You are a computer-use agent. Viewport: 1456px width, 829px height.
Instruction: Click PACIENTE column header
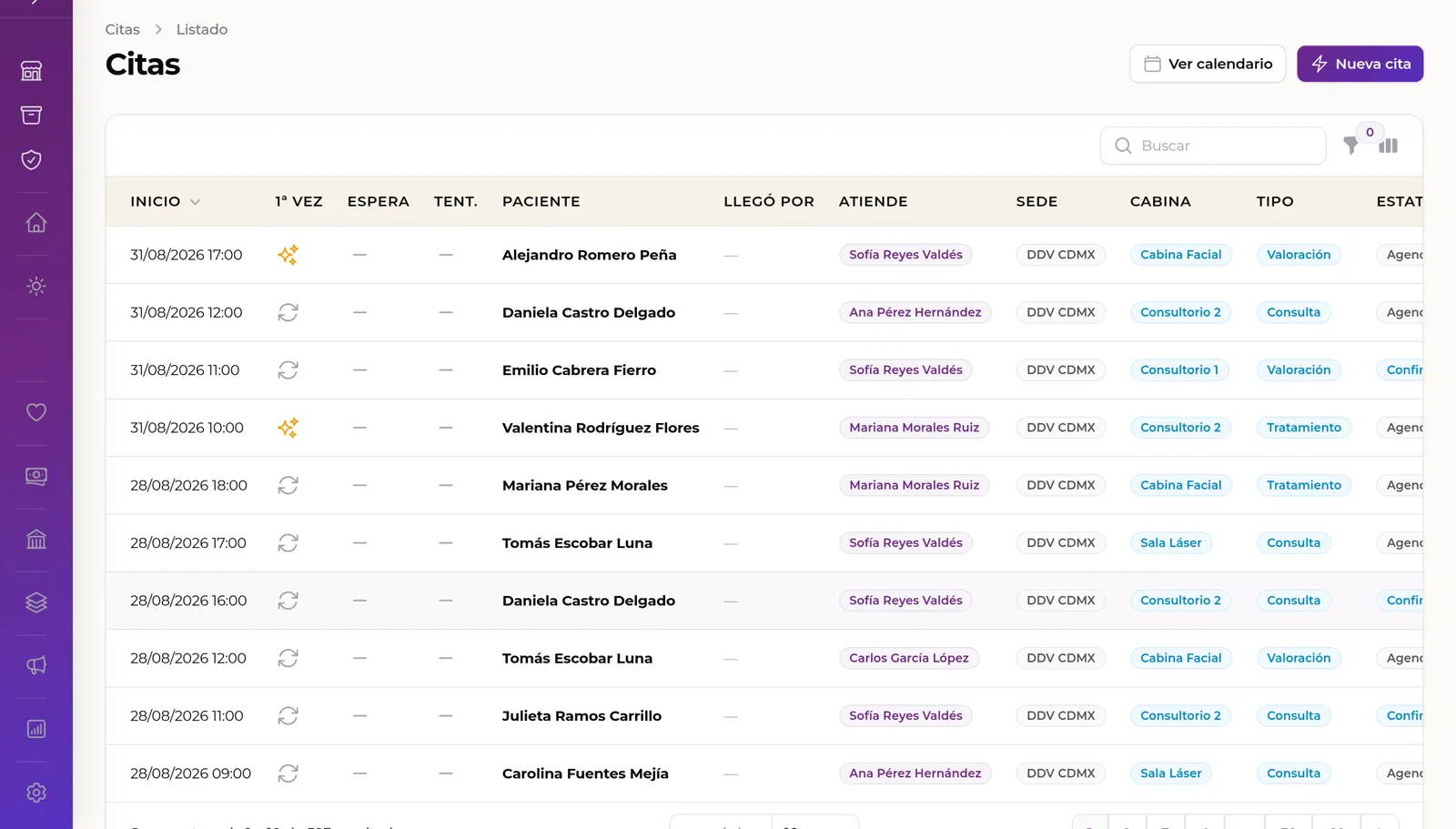point(541,201)
